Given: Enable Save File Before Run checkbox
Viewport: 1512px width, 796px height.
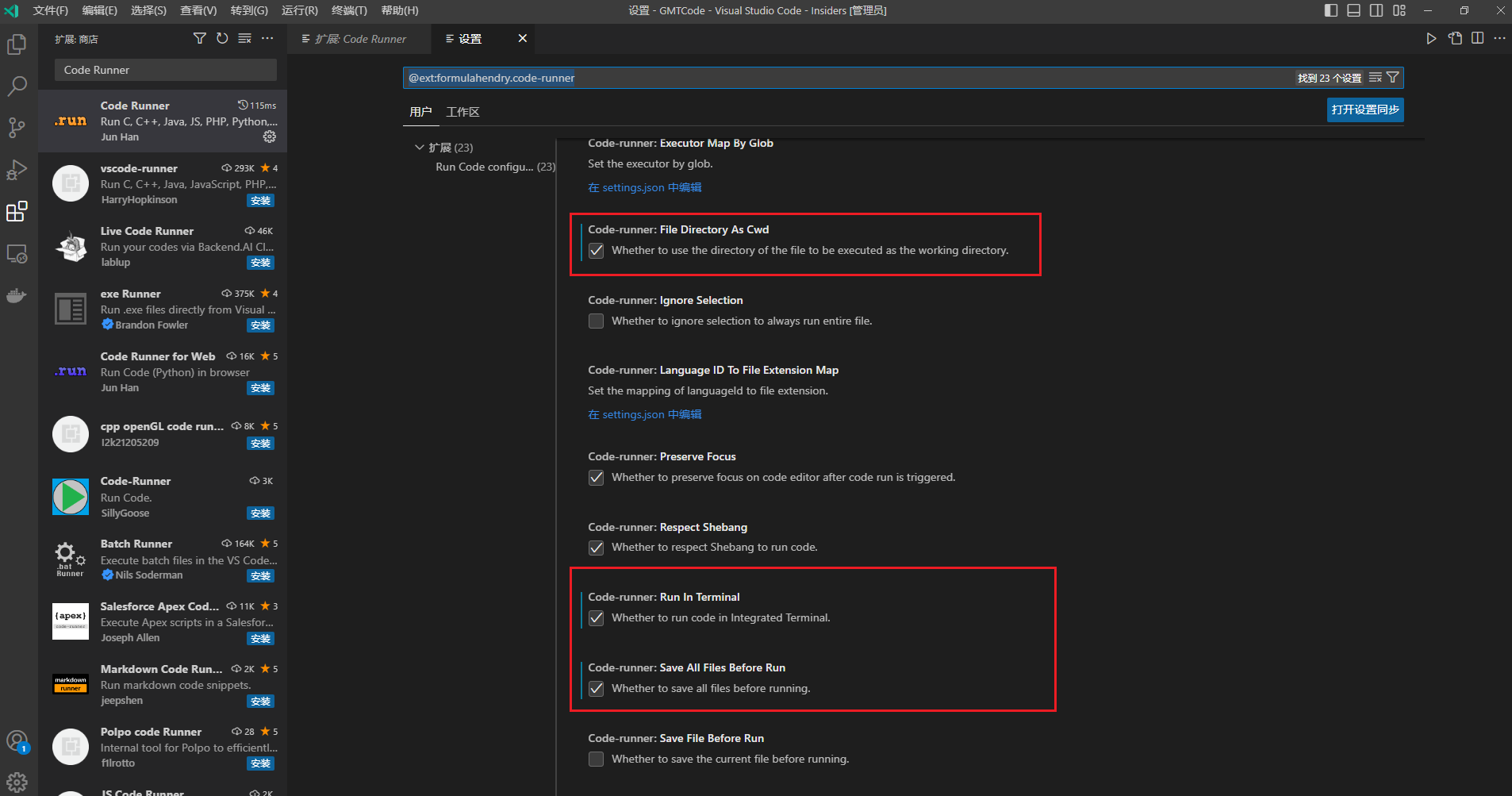Looking at the screenshot, I should tap(597, 759).
